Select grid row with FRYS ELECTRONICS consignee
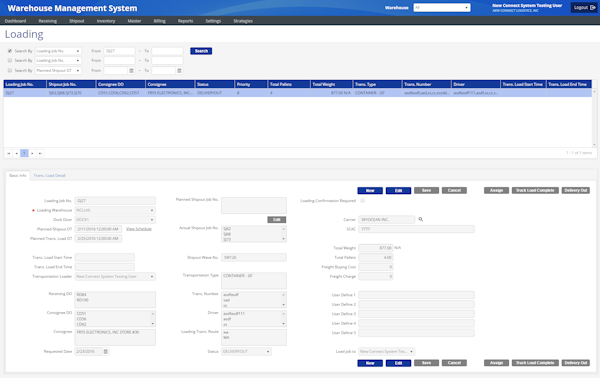600x378 pixels. (298, 93)
